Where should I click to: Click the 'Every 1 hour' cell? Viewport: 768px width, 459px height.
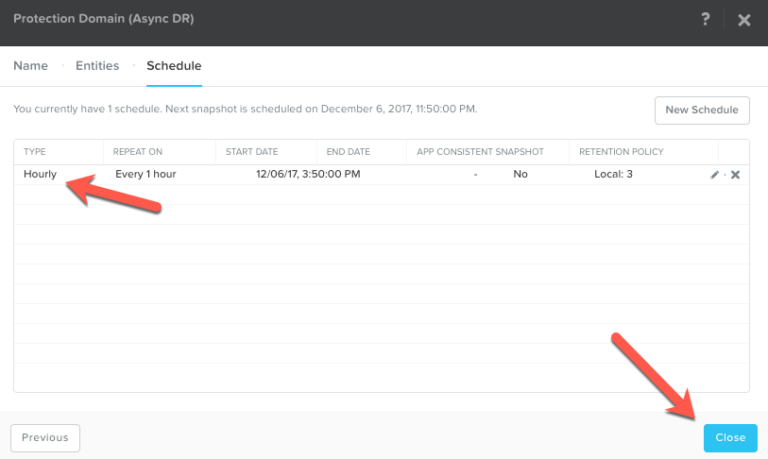[145, 174]
